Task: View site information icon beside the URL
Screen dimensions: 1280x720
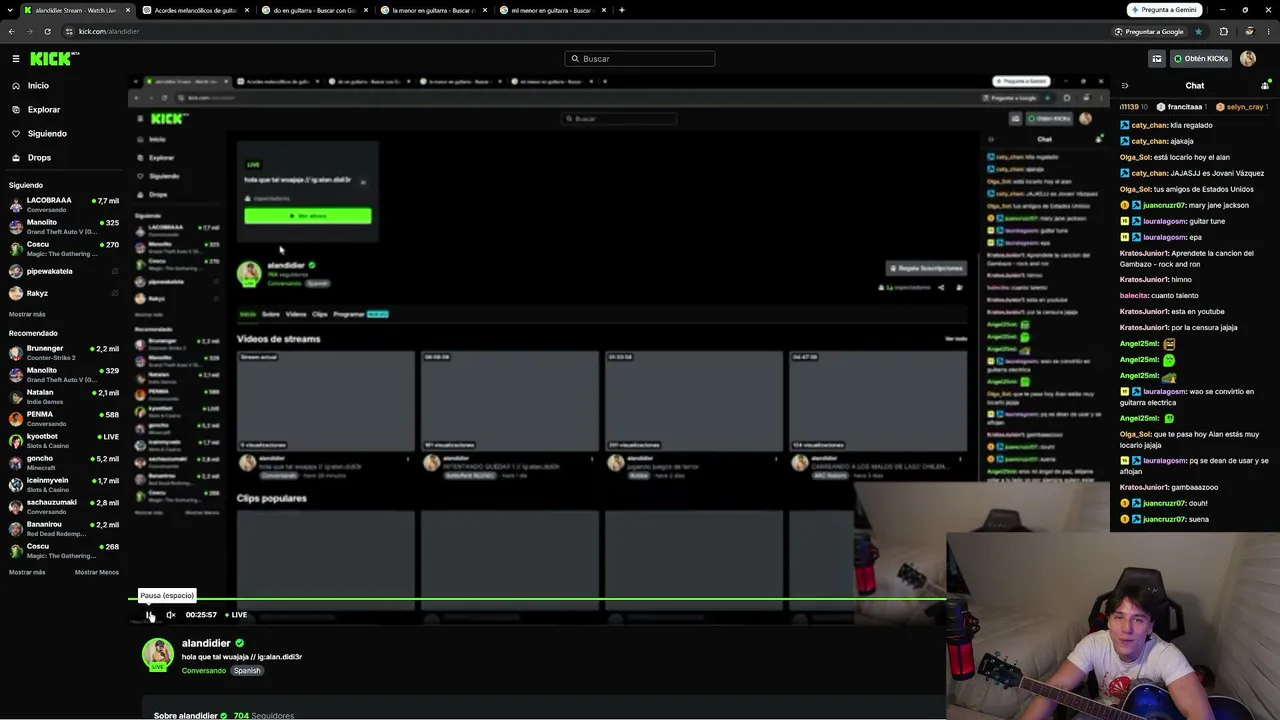Action: coord(68,31)
